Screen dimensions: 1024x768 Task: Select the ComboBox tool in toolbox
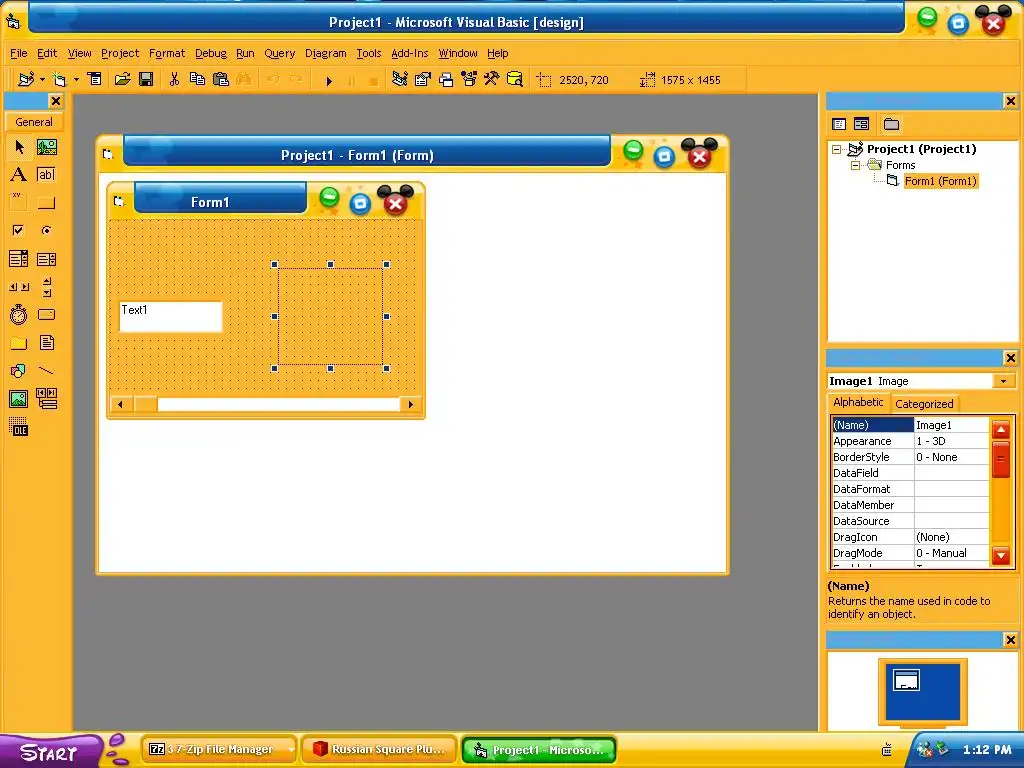click(19, 259)
